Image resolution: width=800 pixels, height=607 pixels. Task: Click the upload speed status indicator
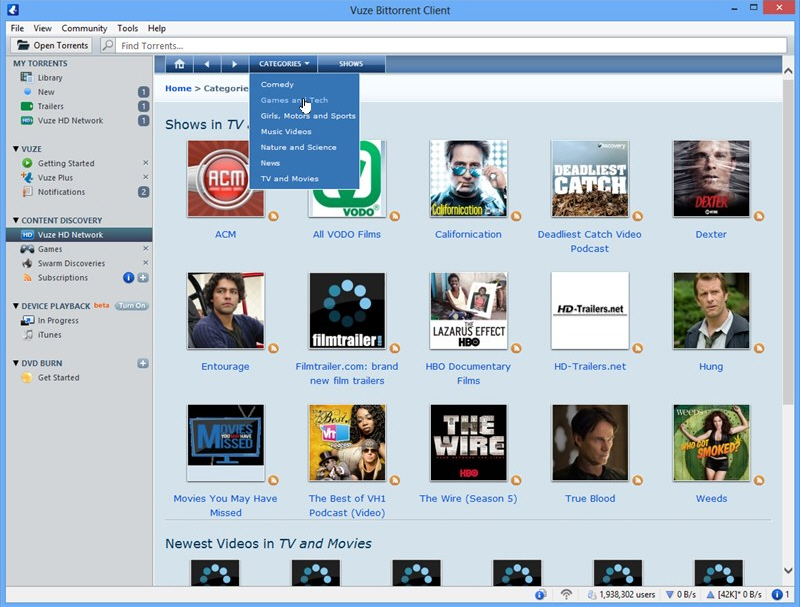tap(734, 595)
